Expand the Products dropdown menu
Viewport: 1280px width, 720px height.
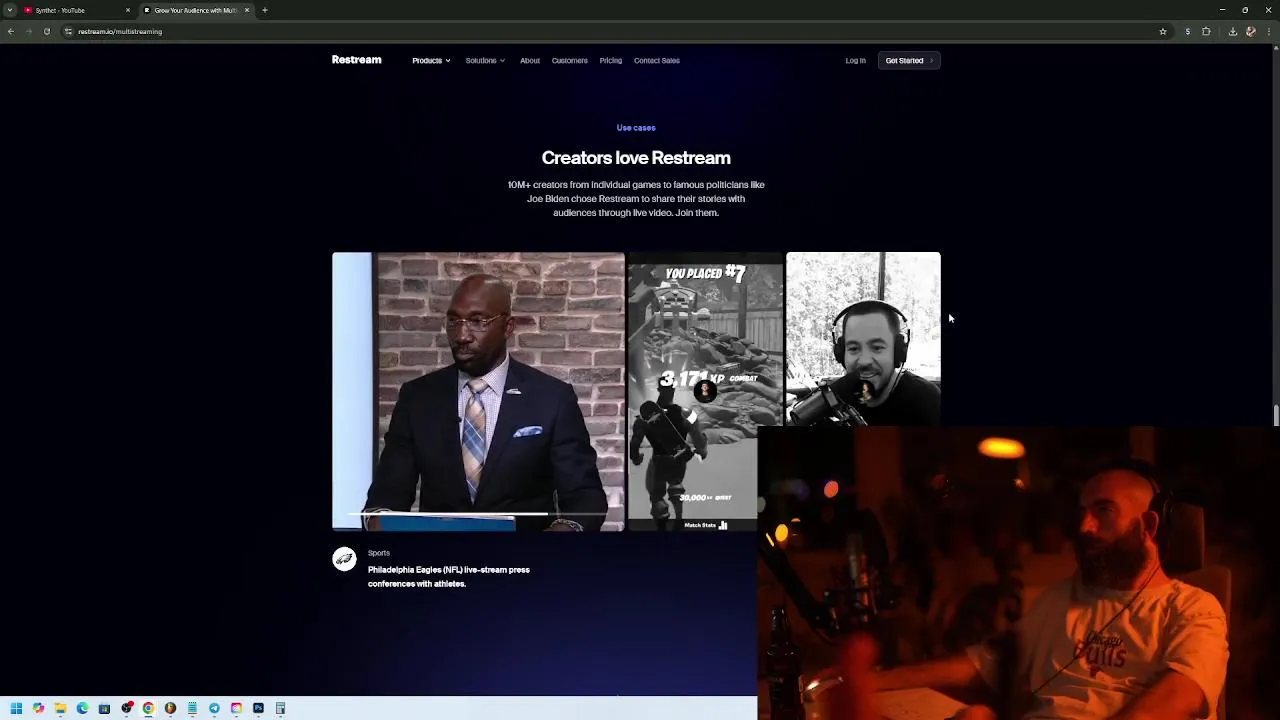pyautogui.click(x=431, y=60)
